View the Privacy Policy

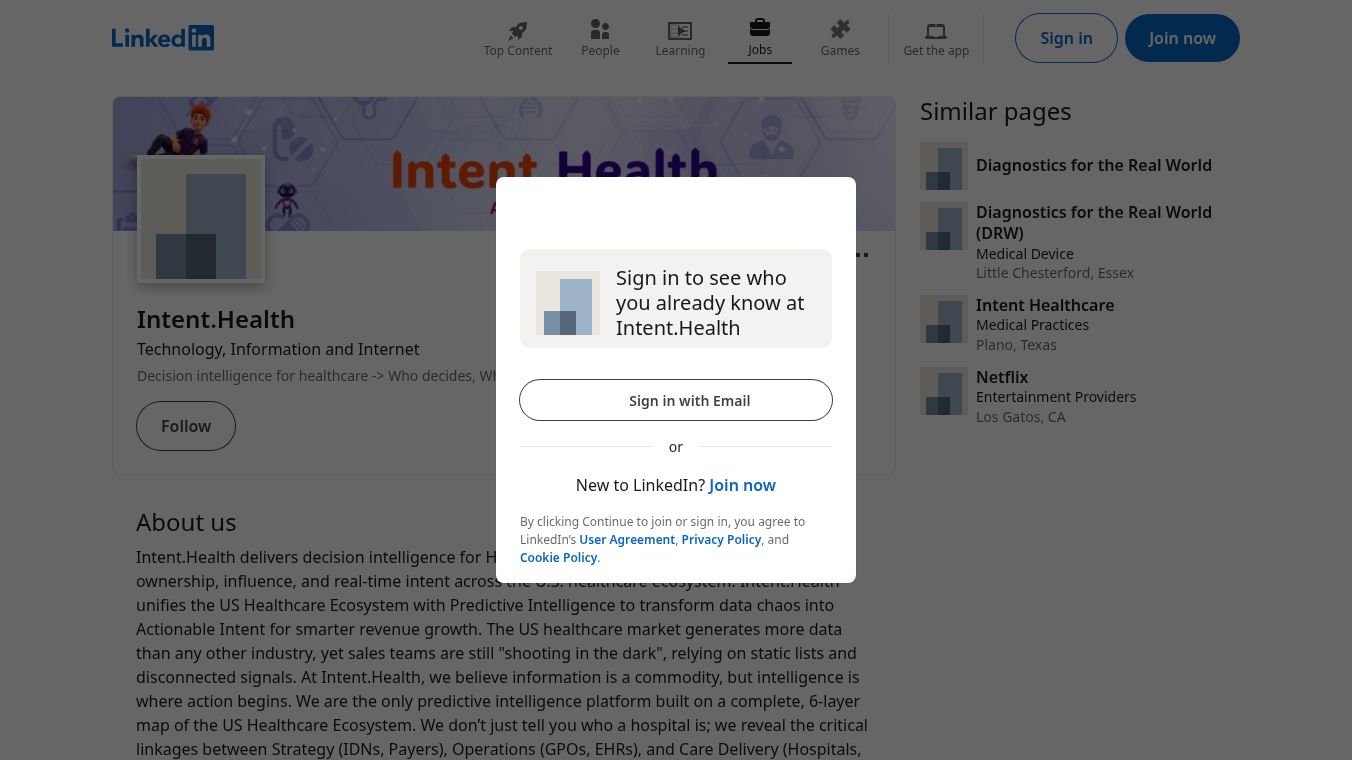(721, 539)
